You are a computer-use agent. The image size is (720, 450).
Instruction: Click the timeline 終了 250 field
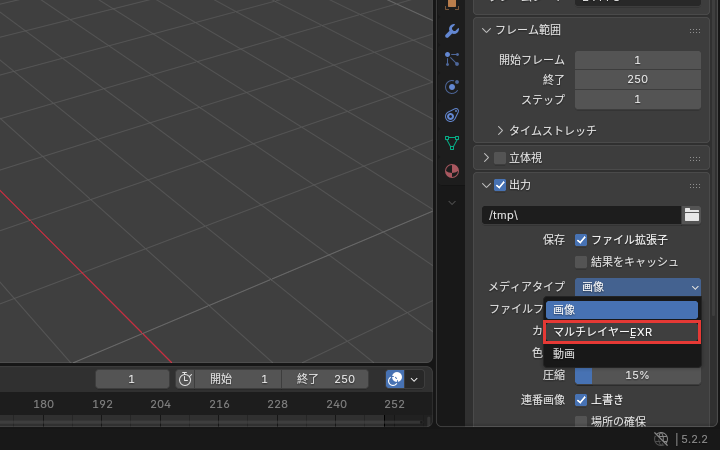[x=325, y=379]
